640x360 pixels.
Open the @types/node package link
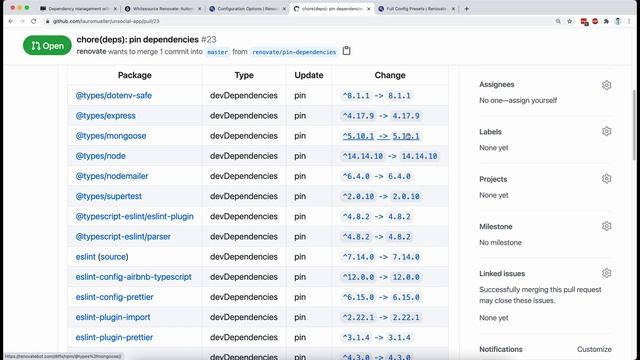tap(100, 156)
